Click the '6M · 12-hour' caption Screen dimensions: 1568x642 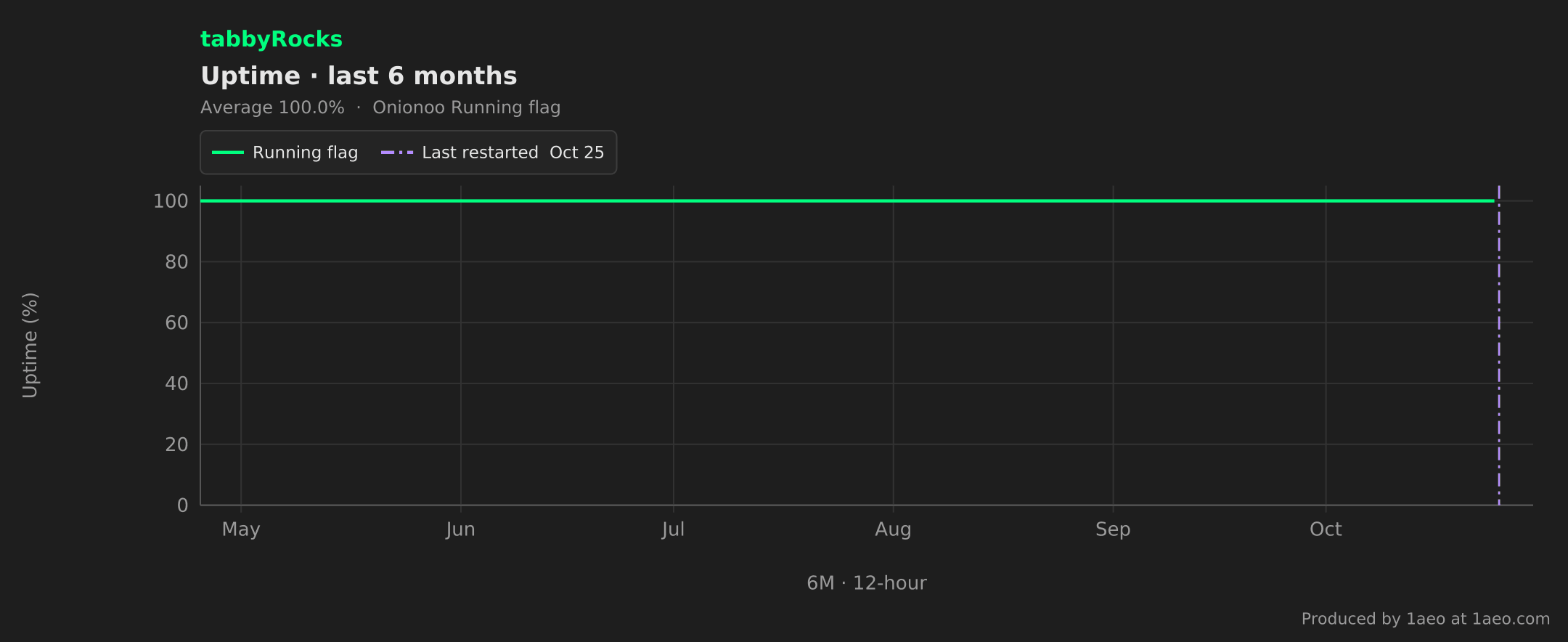pos(867,583)
